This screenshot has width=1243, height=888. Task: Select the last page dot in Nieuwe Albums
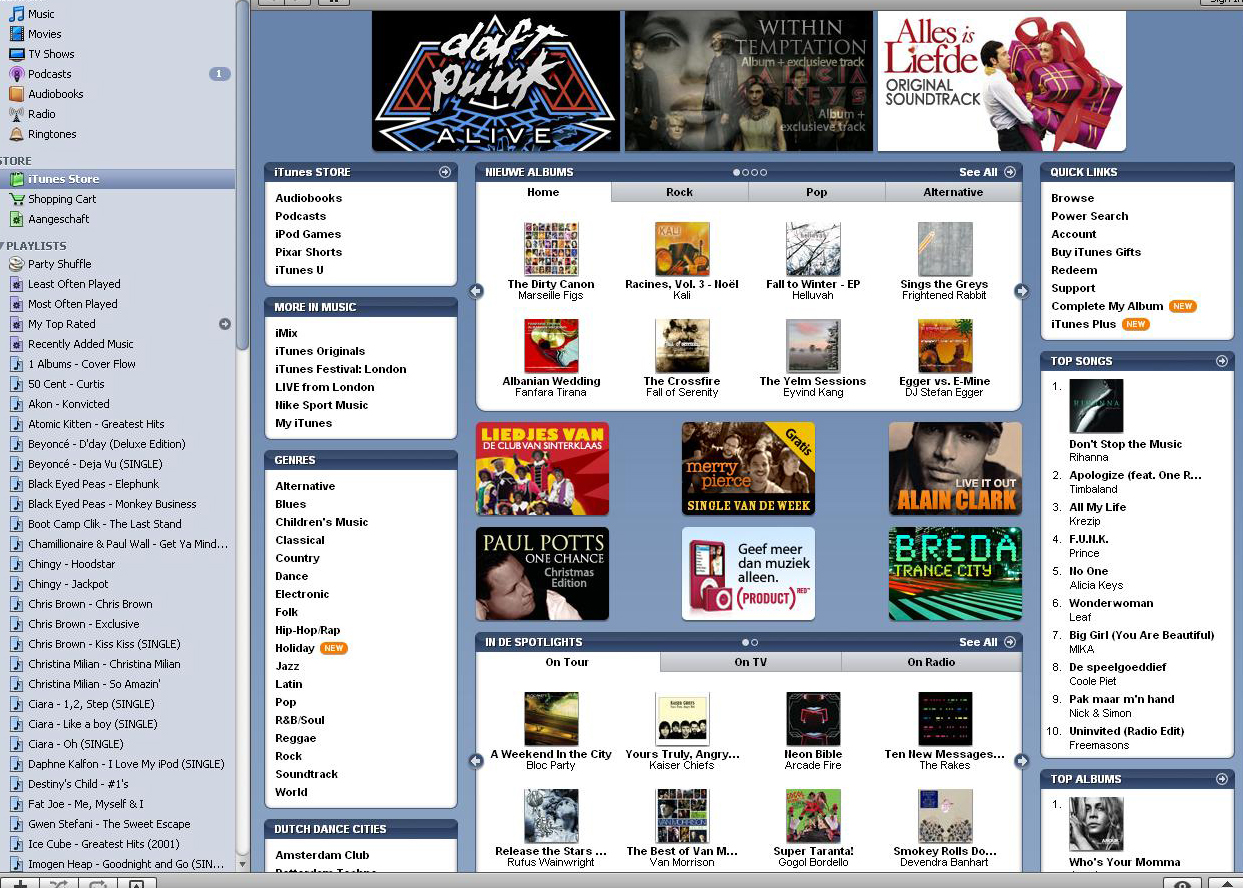coord(763,172)
